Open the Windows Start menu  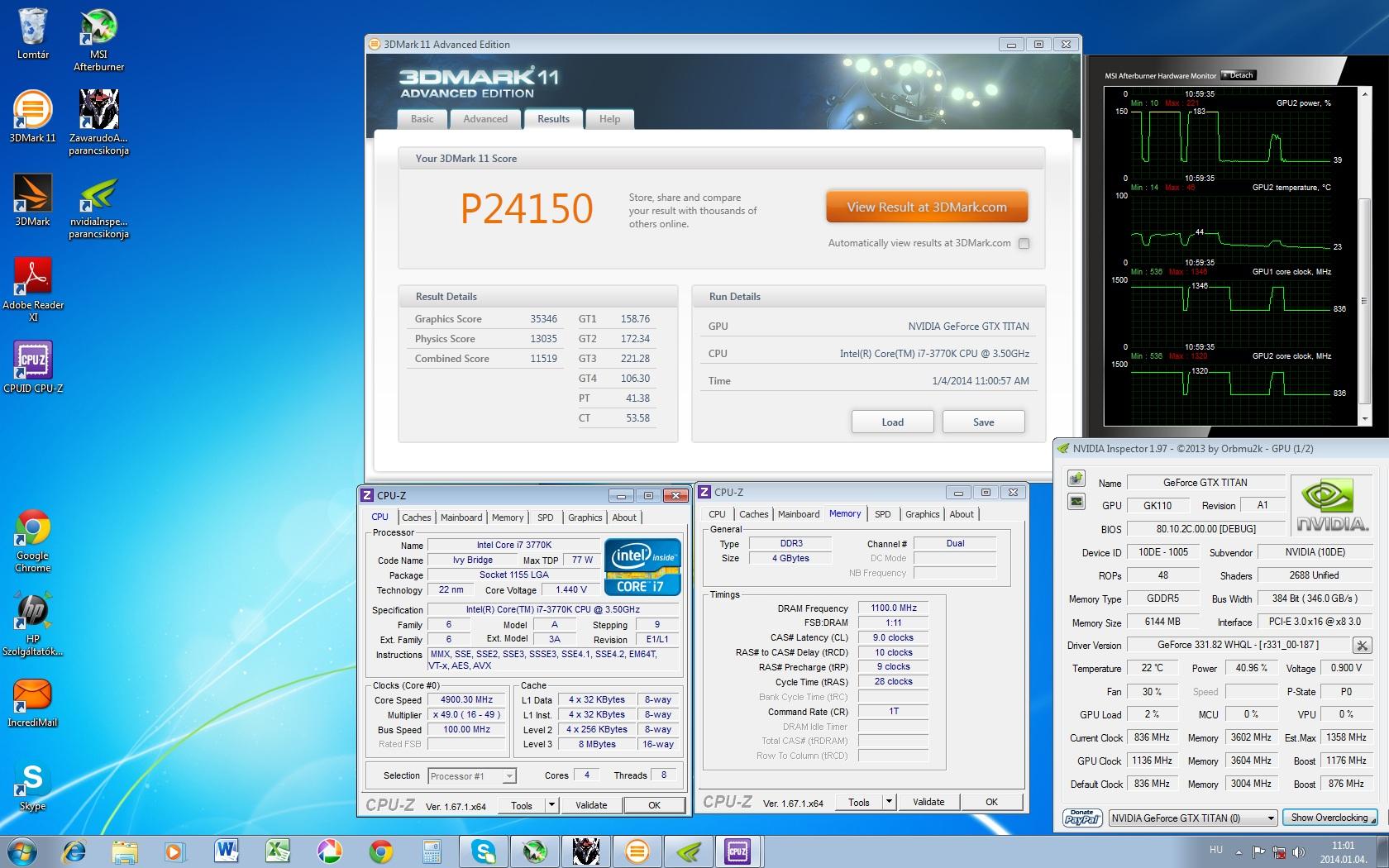click(22, 851)
